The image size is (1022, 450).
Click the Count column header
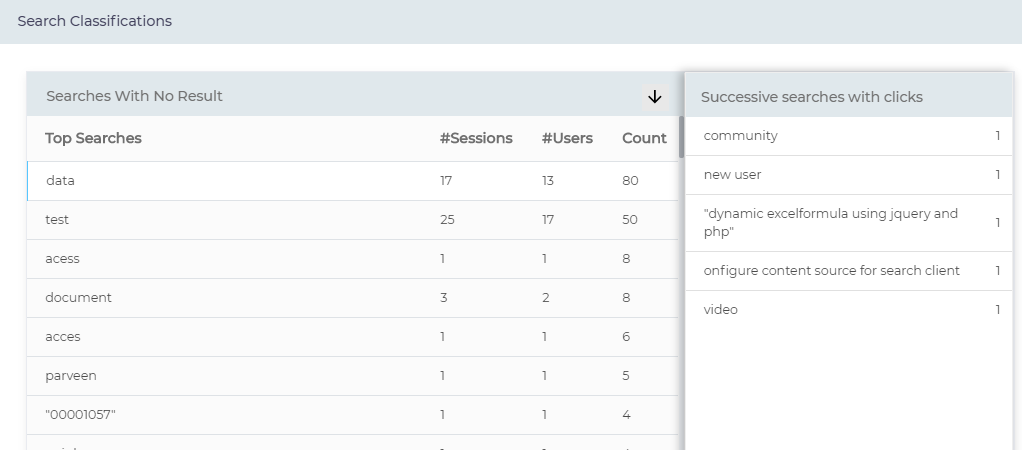644,138
